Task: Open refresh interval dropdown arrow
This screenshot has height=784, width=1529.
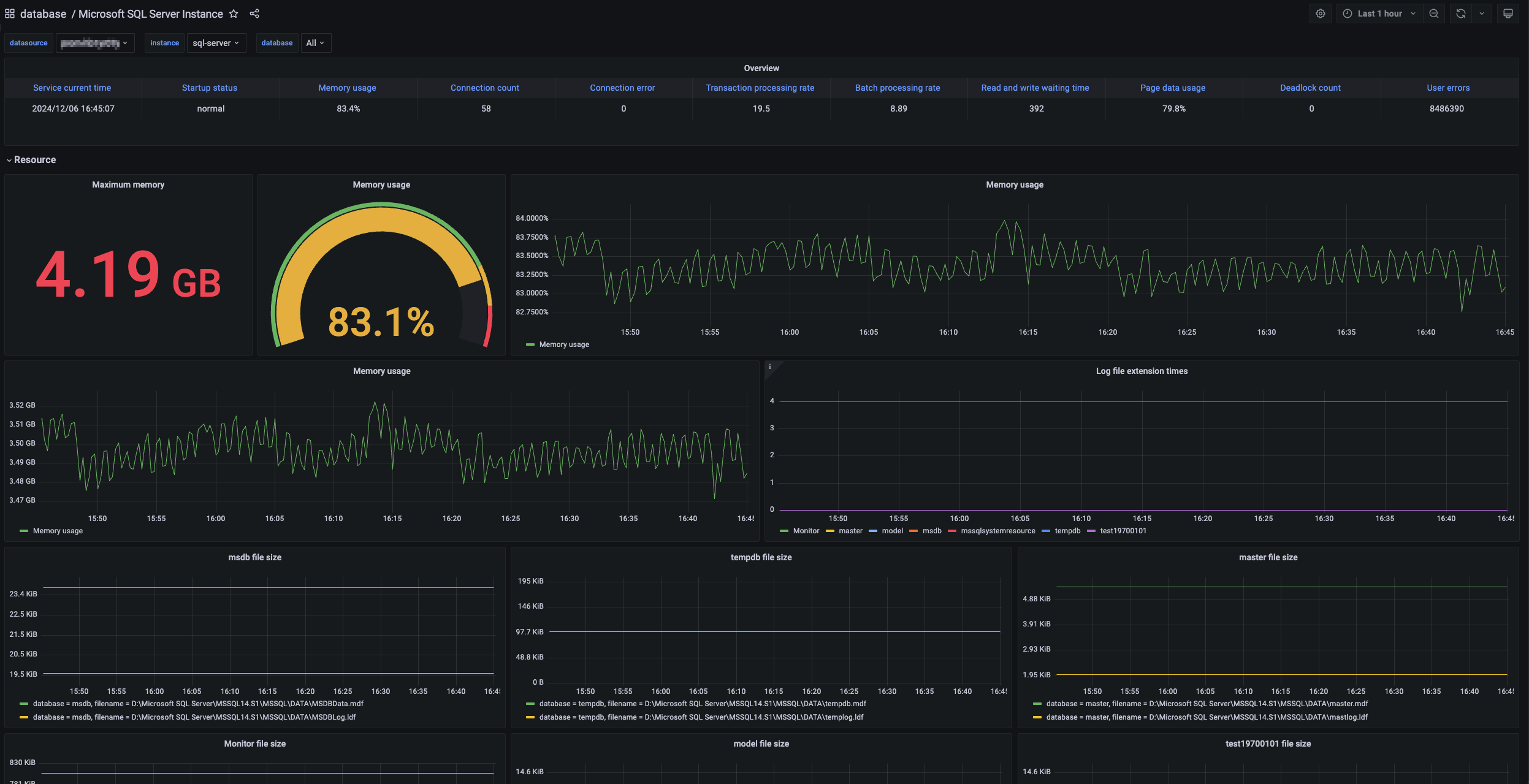Action: 1482,13
